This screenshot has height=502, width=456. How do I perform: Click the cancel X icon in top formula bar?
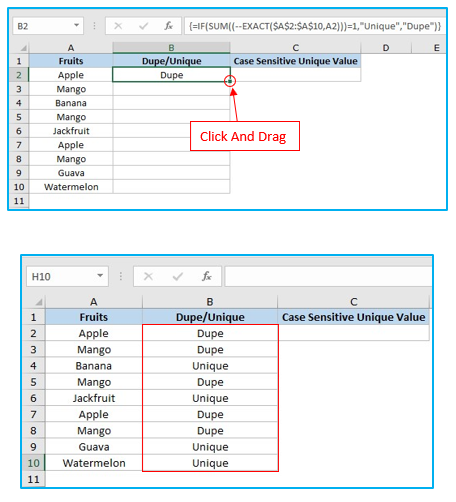click(118, 26)
